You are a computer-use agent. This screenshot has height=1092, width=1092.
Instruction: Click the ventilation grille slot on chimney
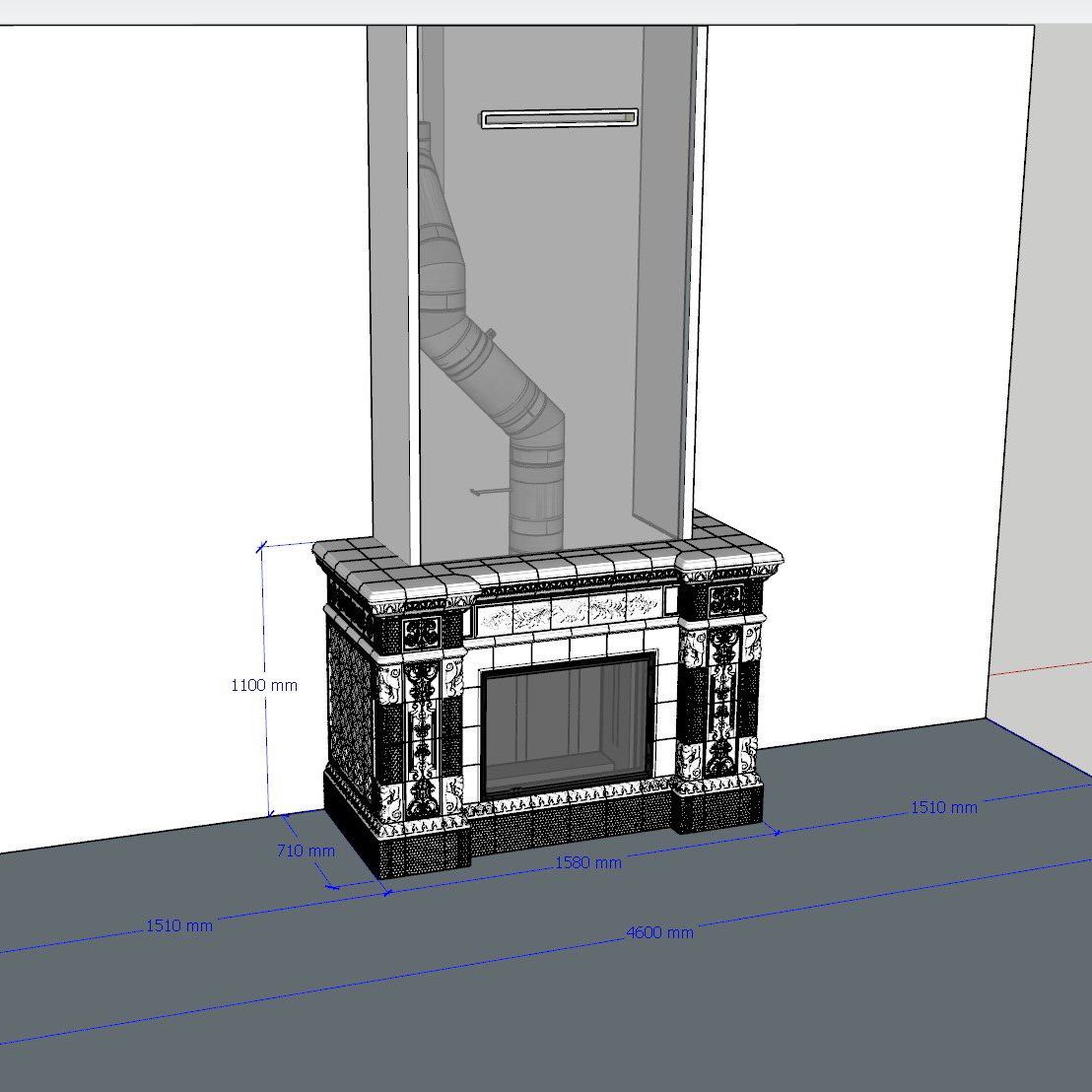[x=559, y=118]
